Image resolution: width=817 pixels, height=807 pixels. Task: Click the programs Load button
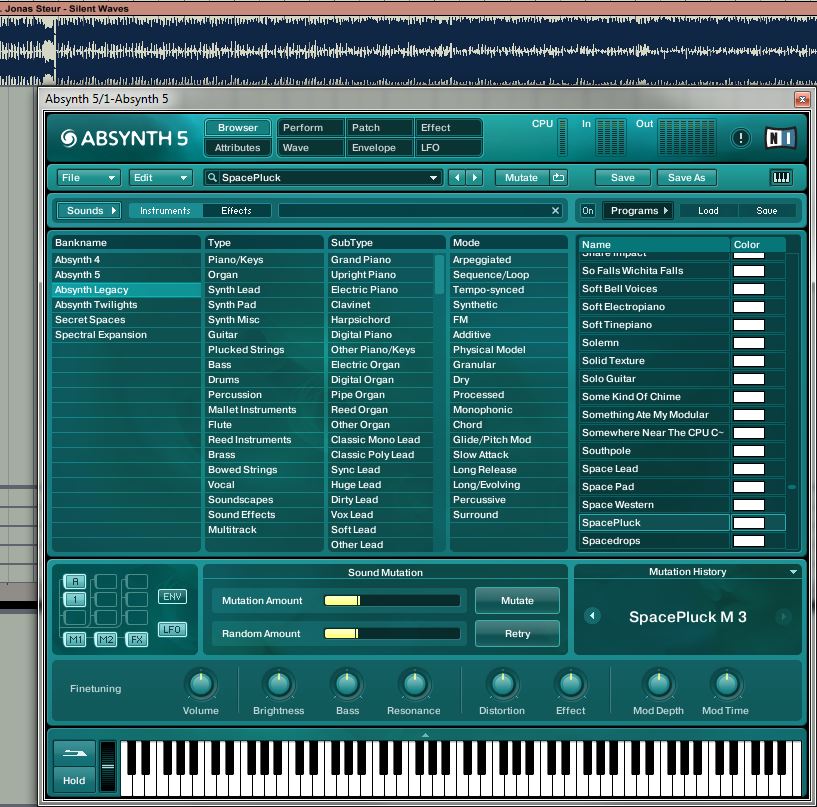[x=708, y=210]
